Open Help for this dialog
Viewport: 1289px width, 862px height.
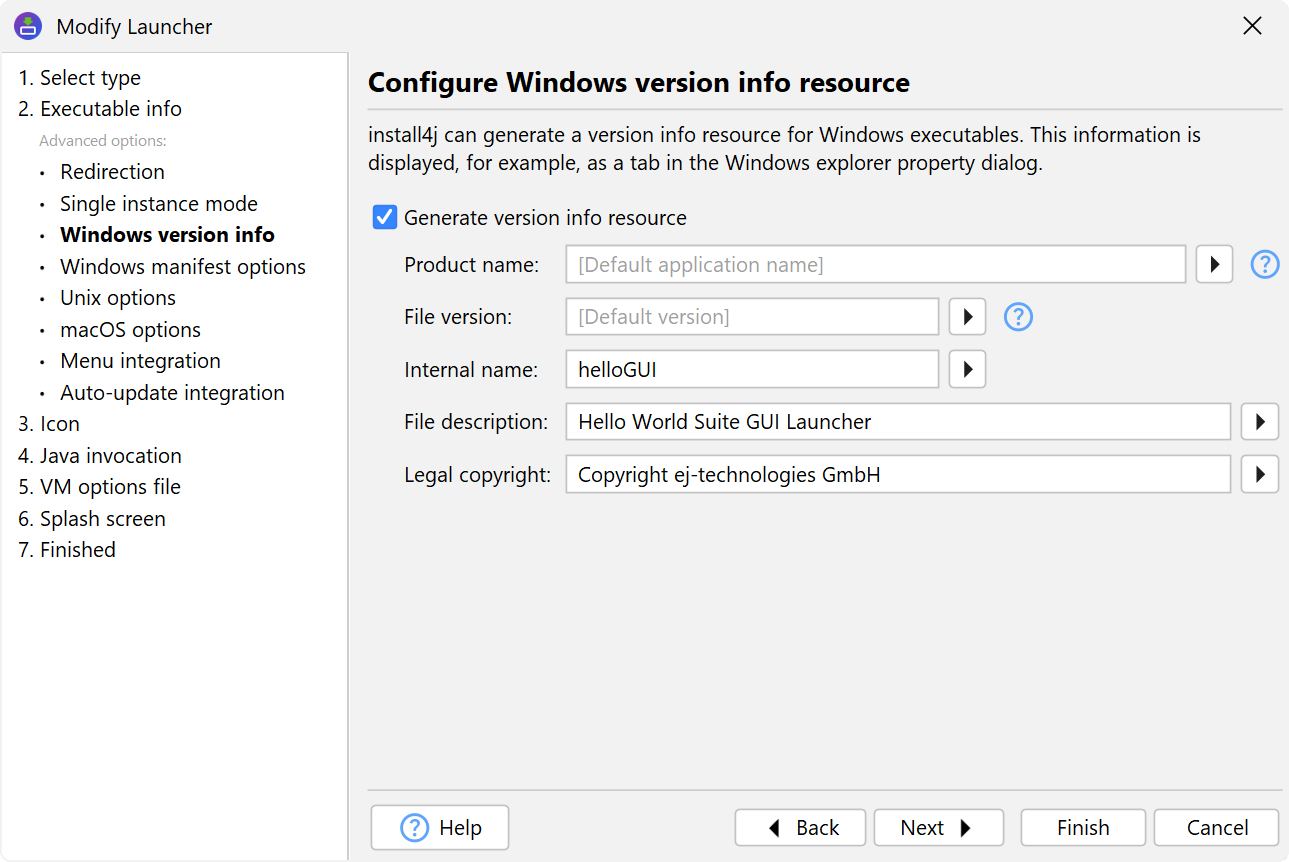[x=440, y=828]
